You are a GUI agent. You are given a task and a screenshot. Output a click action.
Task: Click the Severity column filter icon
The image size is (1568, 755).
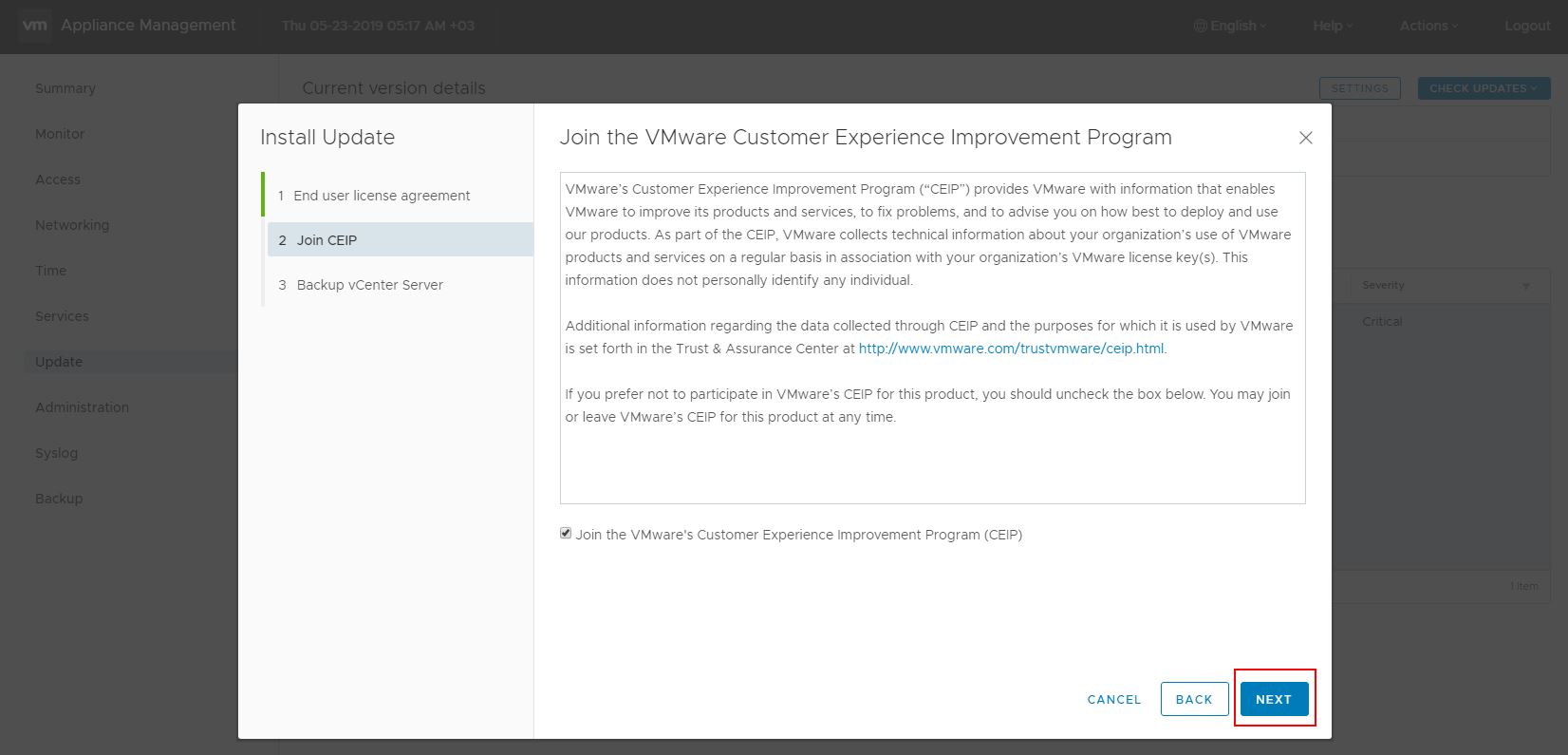pyautogui.click(x=1526, y=286)
